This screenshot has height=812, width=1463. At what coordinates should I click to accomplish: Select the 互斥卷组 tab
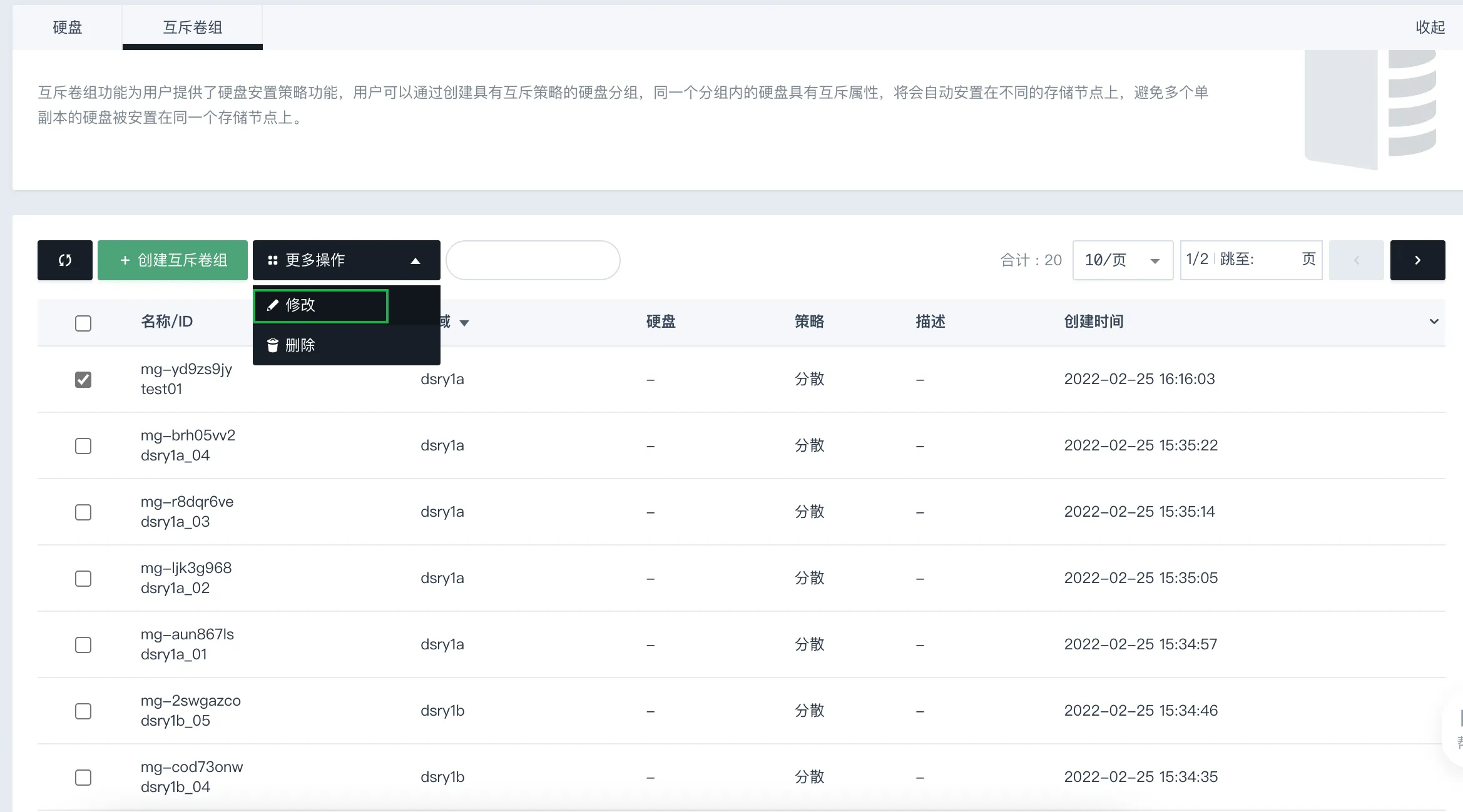pyautogui.click(x=193, y=28)
